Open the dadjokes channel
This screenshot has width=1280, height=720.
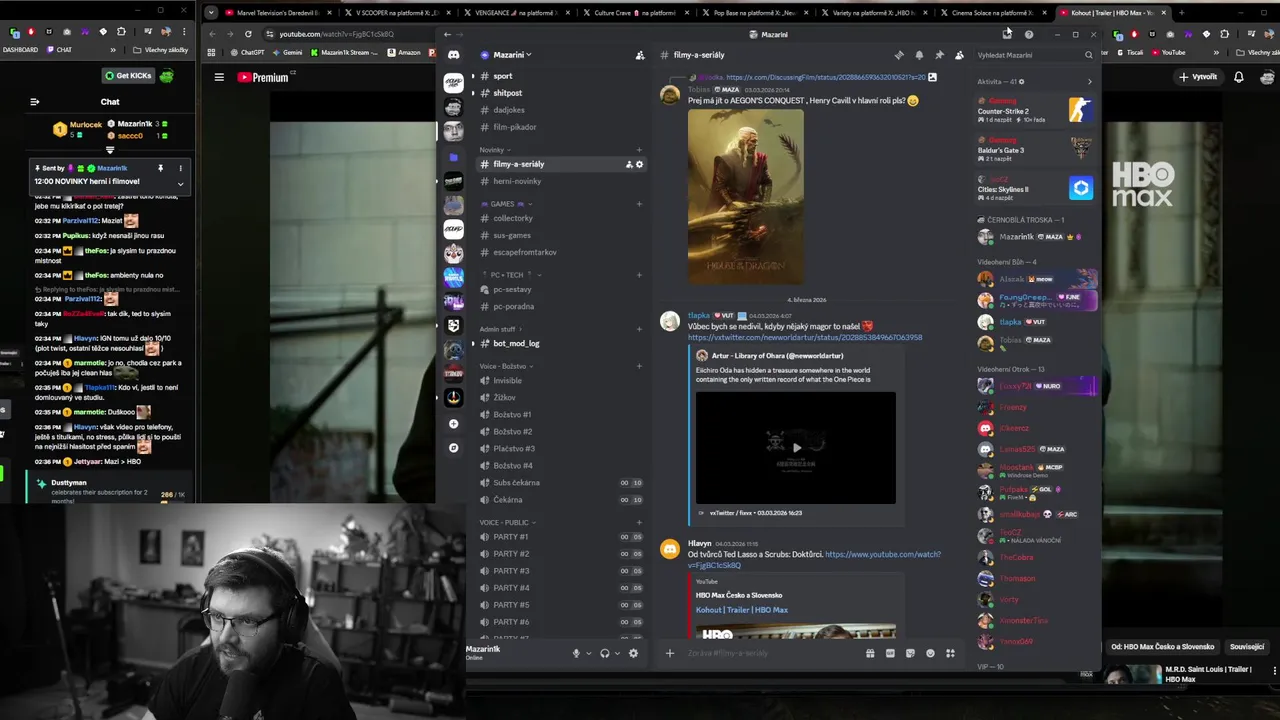pos(561,110)
